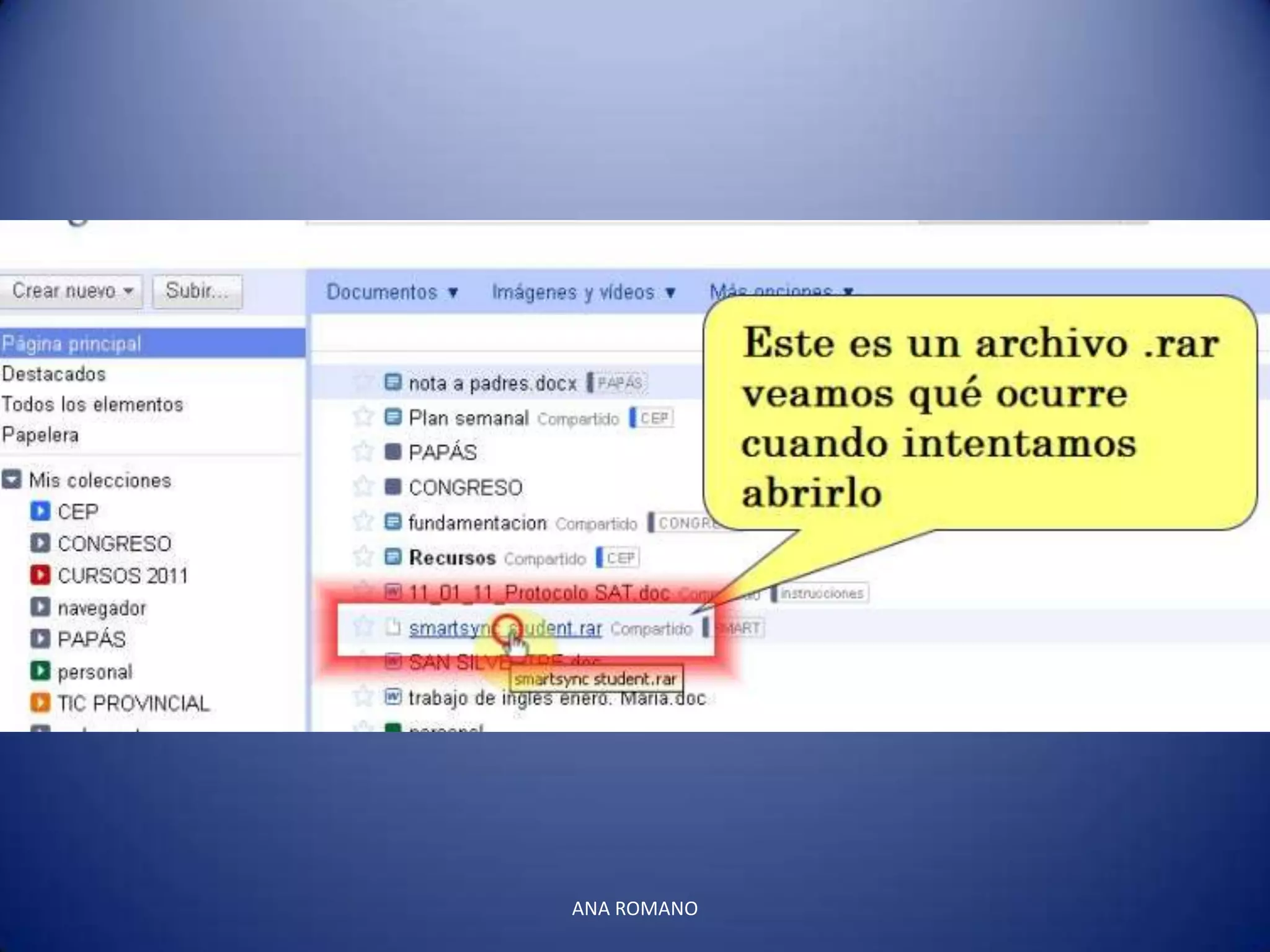This screenshot has width=1270, height=952.
Task: Click the folder icon beside PAPÁS in list
Action: [x=393, y=452]
